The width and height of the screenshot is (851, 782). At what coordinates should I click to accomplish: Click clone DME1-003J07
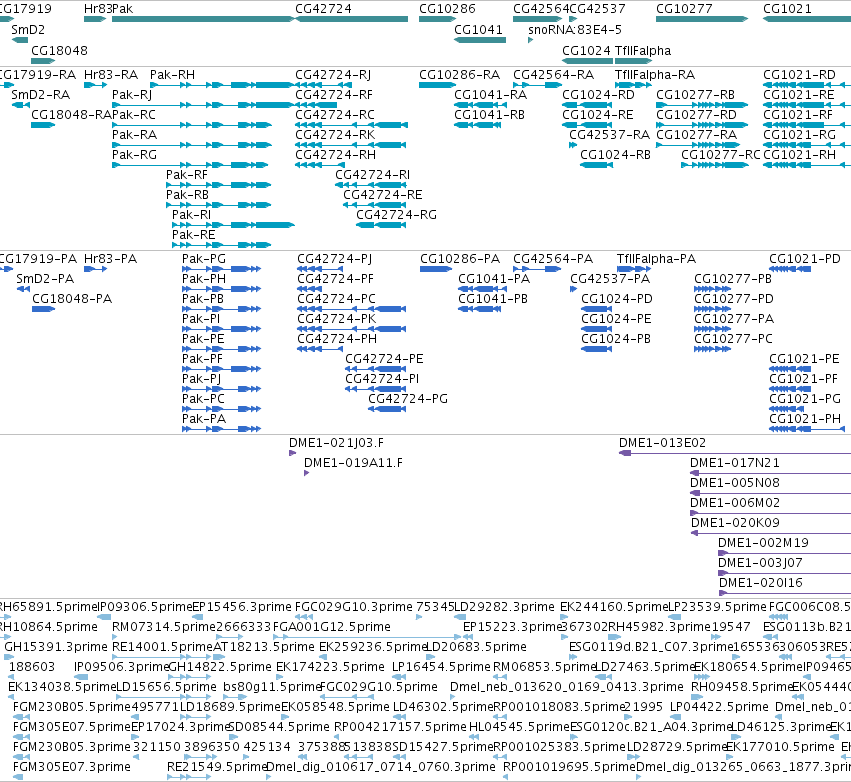click(x=760, y=563)
